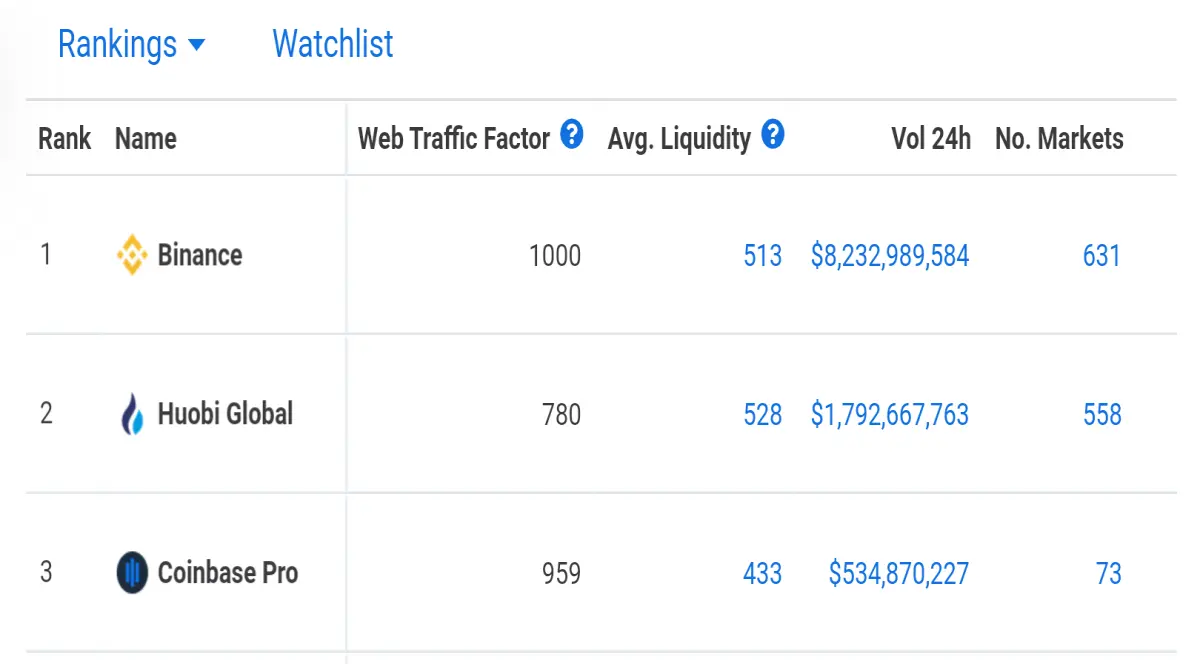Open the Binance exchange name link
The image size is (1200, 664).
(x=200, y=255)
